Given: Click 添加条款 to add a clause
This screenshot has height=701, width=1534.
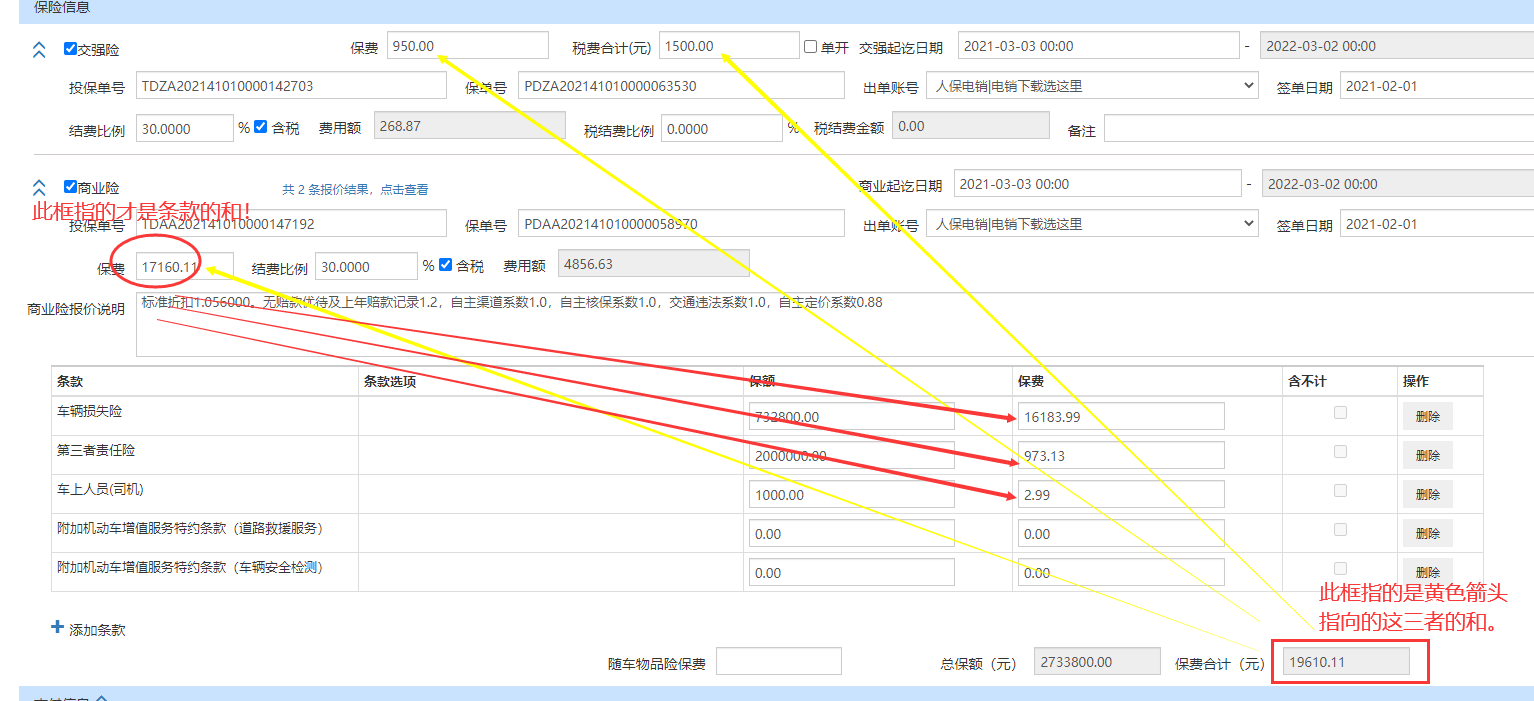Looking at the screenshot, I should point(97,630).
